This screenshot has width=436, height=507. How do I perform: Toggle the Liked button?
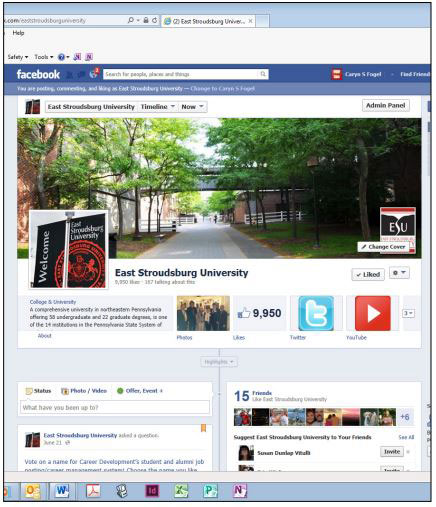[368, 274]
